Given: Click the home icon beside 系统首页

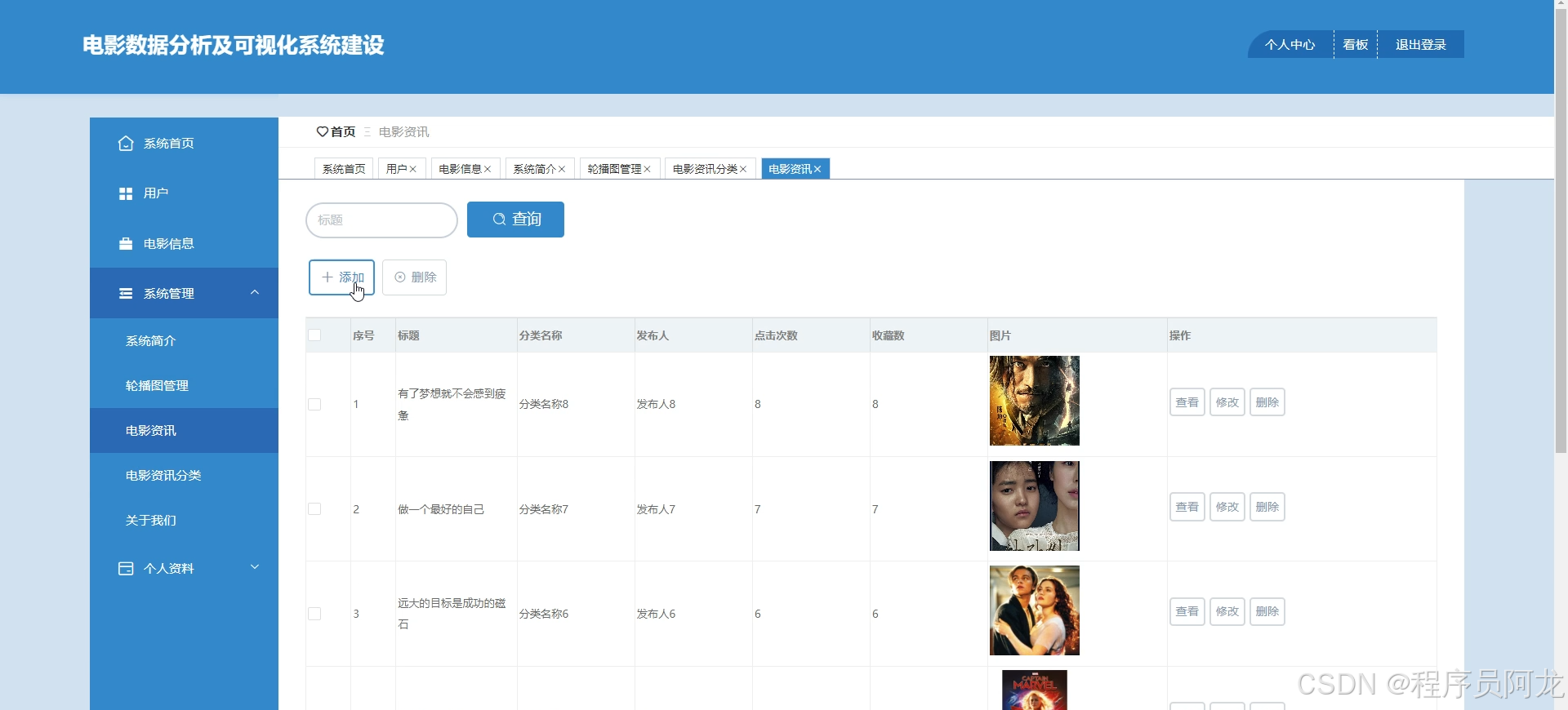Looking at the screenshot, I should tap(126, 144).
